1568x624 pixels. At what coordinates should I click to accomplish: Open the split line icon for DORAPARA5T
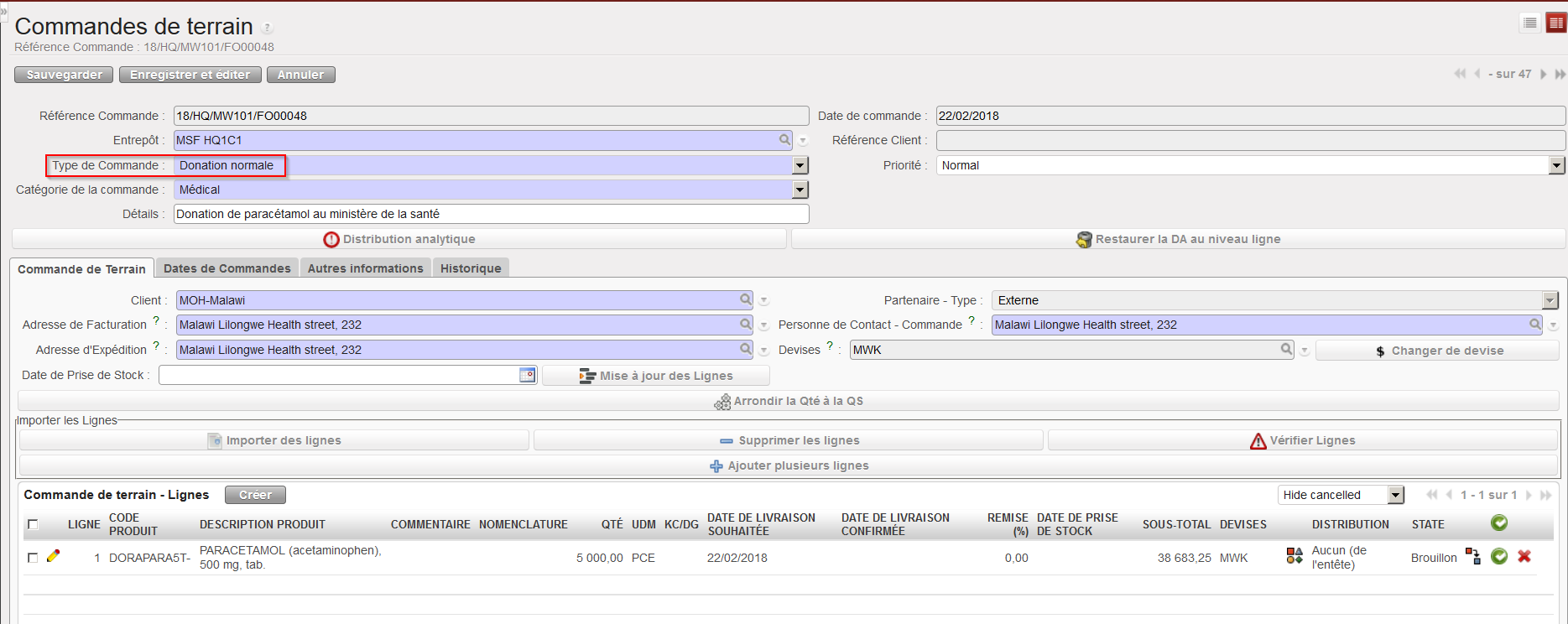1472,556
